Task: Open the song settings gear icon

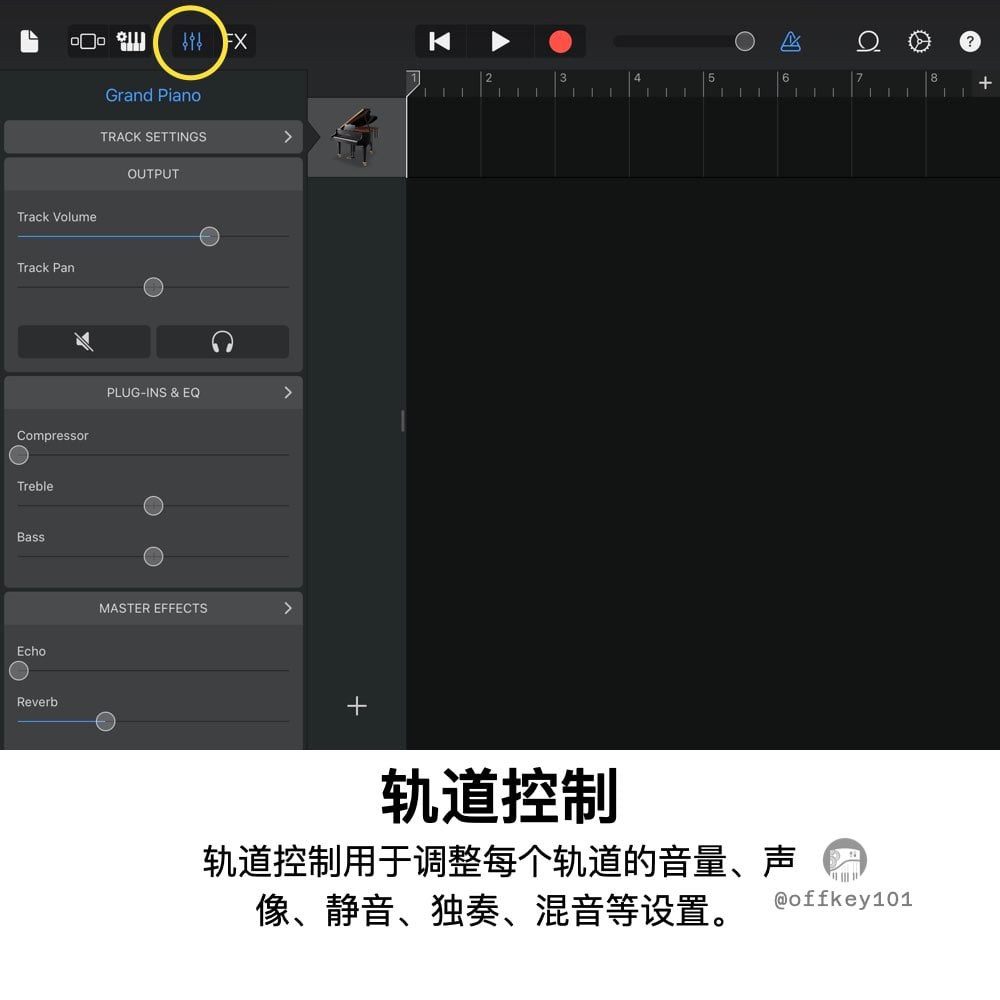Action: coord(919,41)
